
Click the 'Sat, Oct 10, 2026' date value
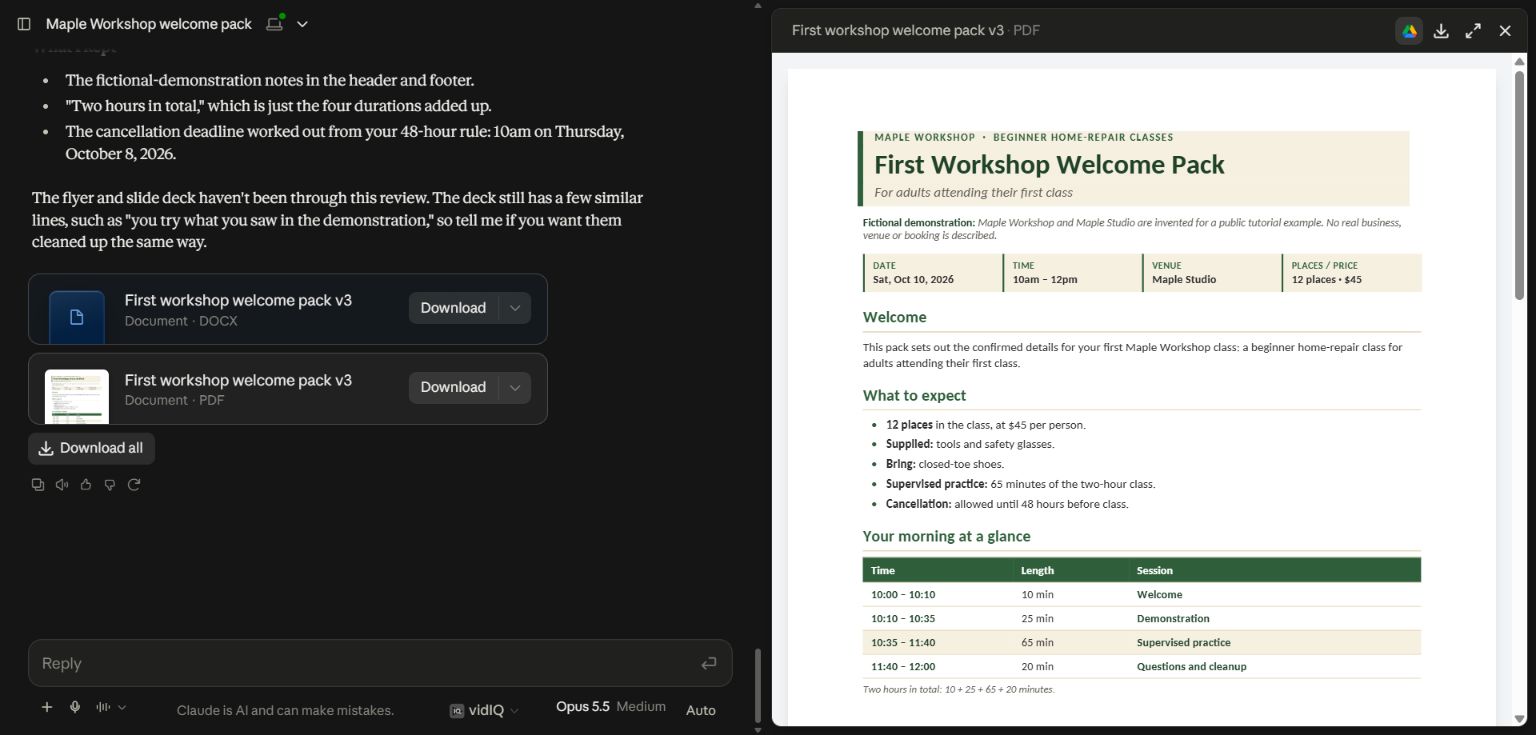click(x=913, y=279)
